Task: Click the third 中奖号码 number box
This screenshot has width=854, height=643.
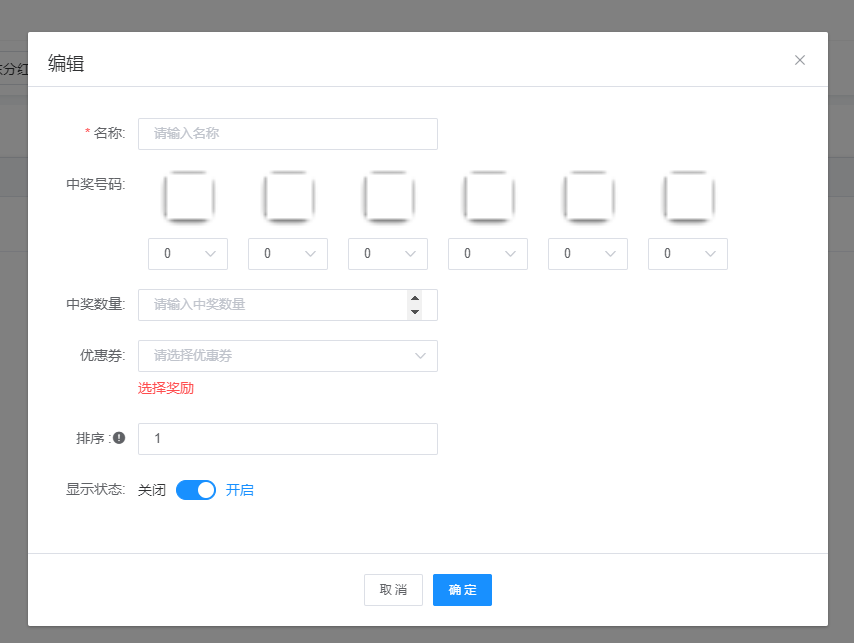Action: pos(388,195)
